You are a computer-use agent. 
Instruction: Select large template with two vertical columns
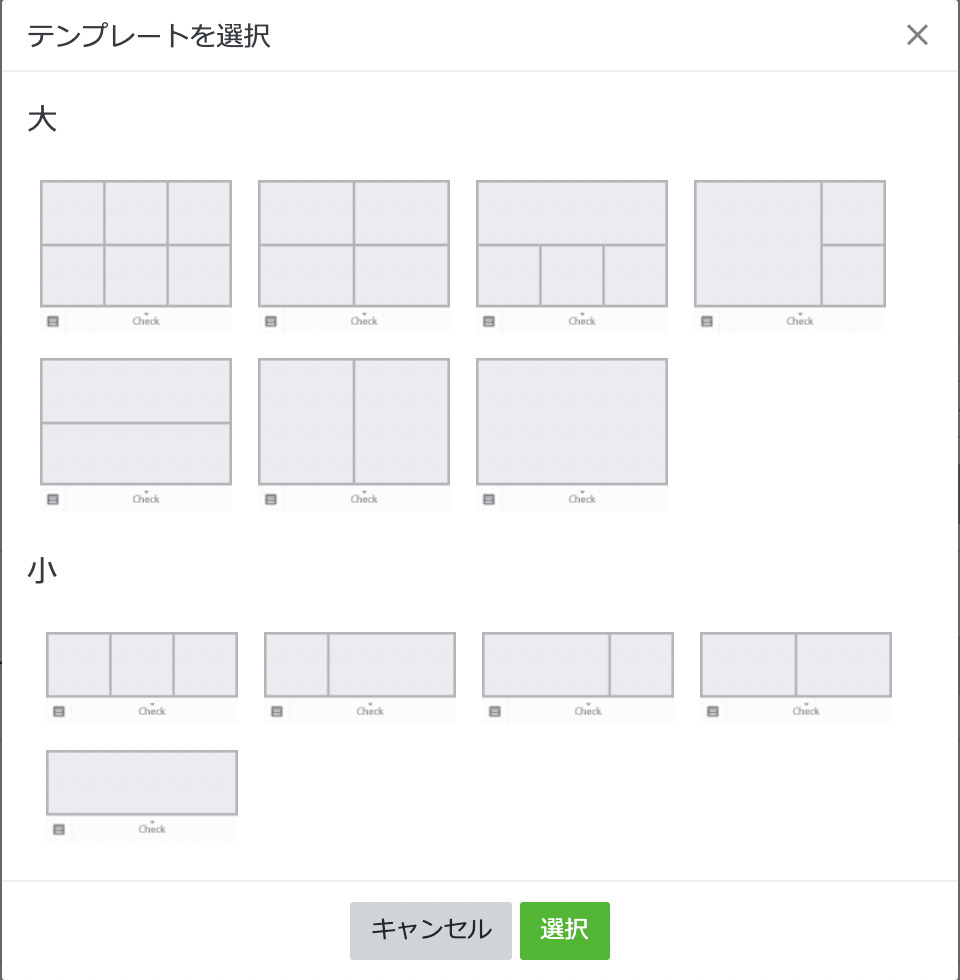pos(354,422)
